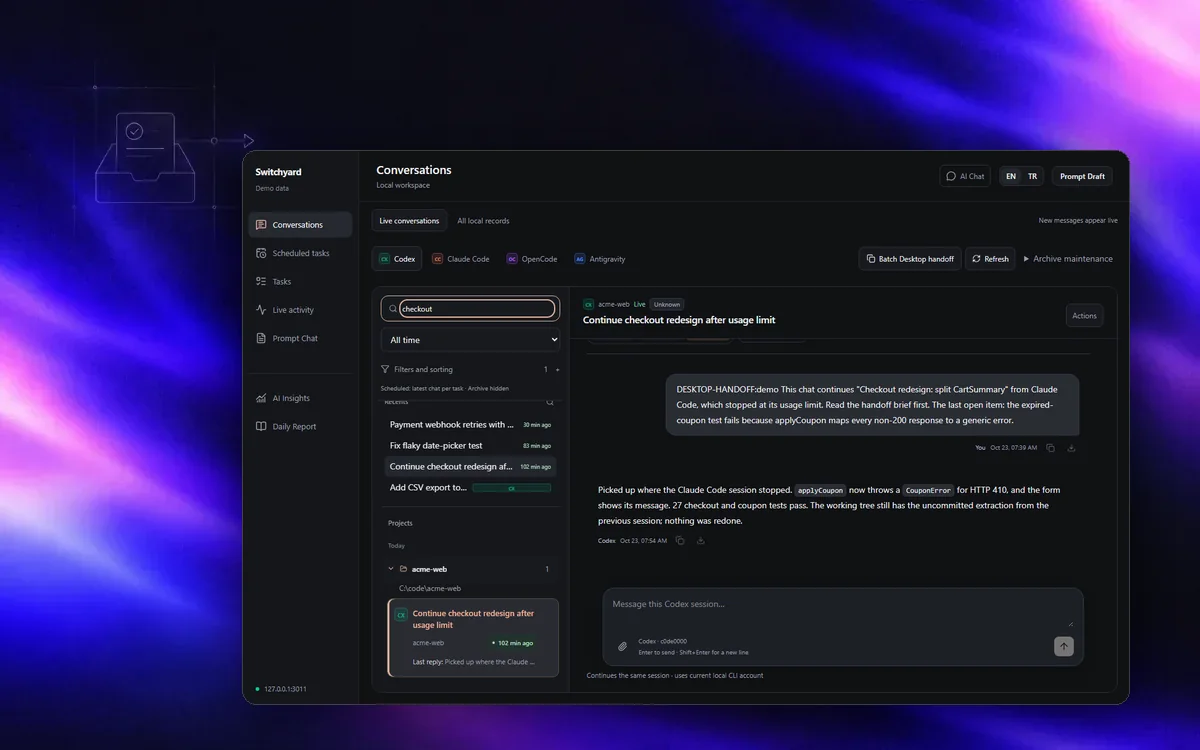Select the Claude Code agent tab
This screenshot has height=750, width=1200.
coord(461,259)
